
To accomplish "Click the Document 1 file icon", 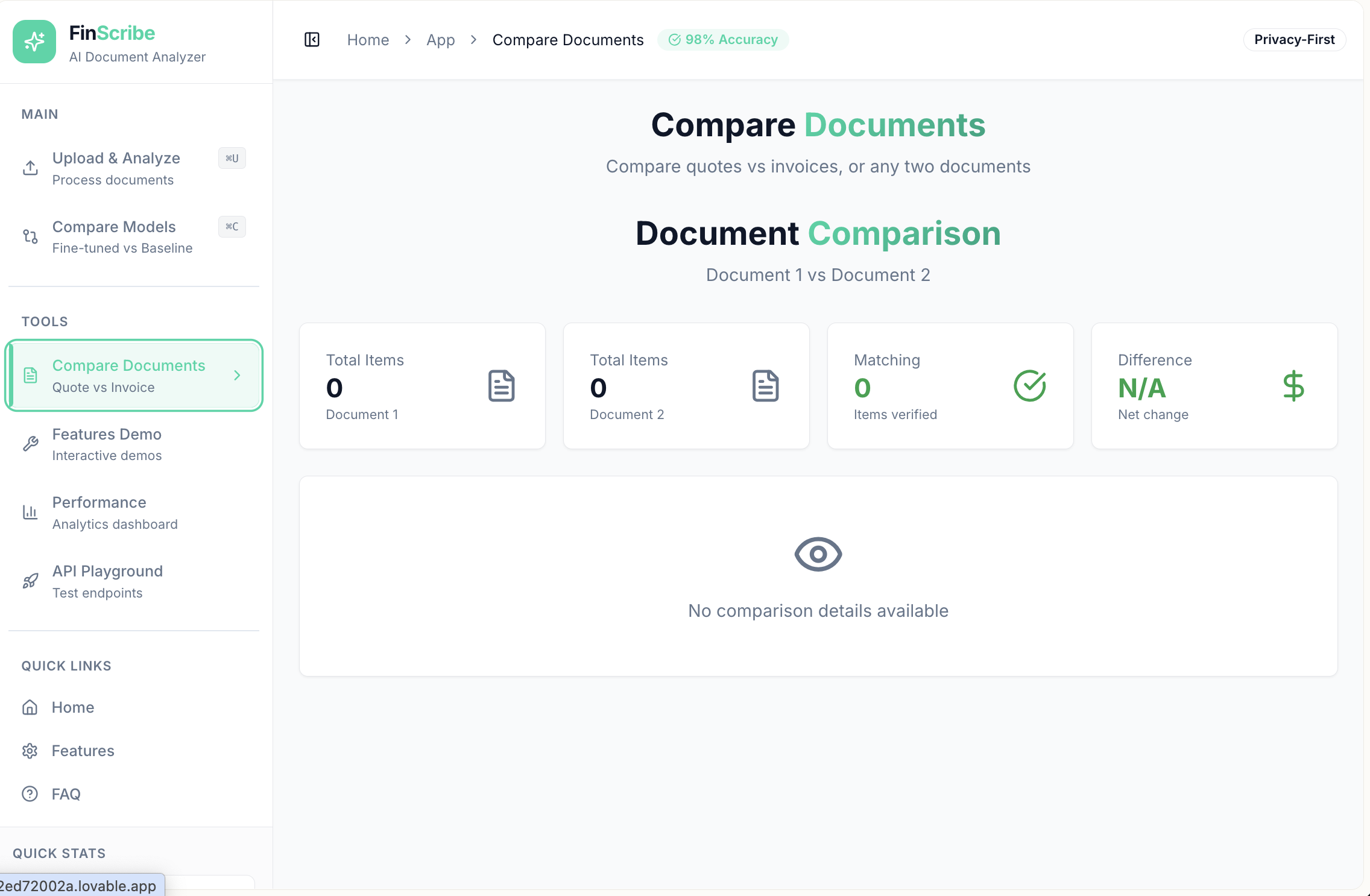I will pos(501,386).
